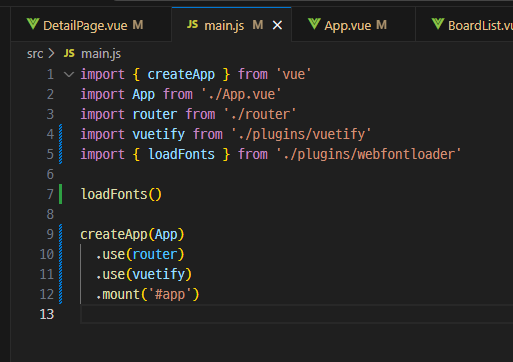Click the Vue icon on BoardList.vue tab
513x362 pixels.
click(x=438, y=24)
